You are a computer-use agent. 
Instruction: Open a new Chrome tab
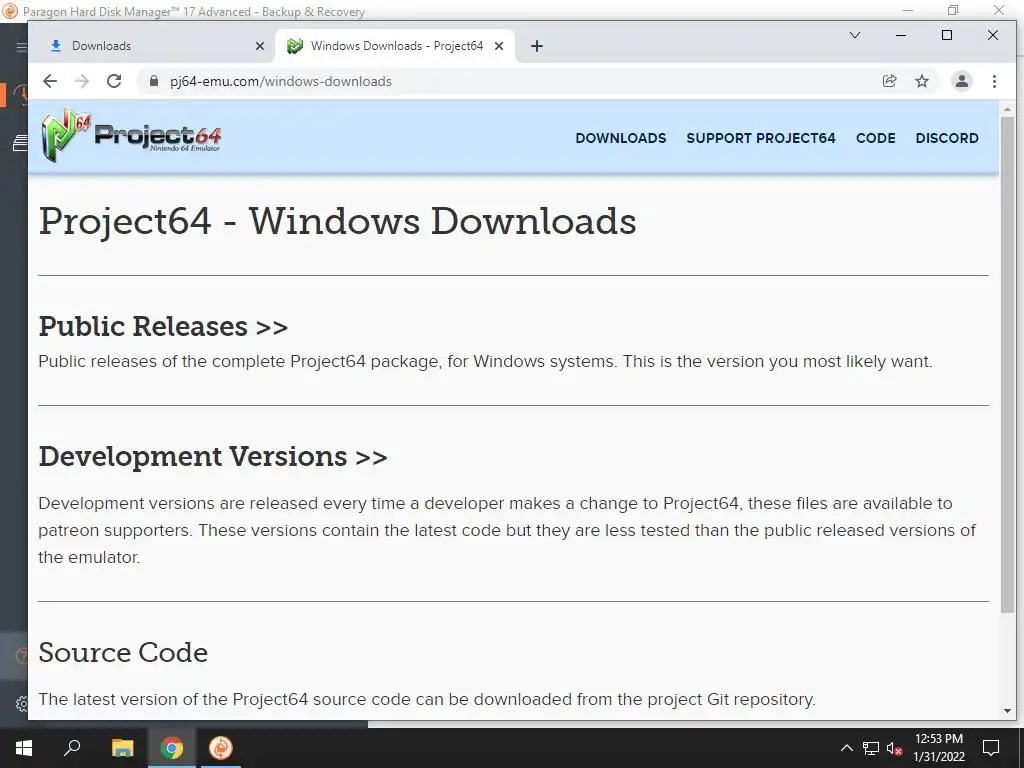pos(537,46)
